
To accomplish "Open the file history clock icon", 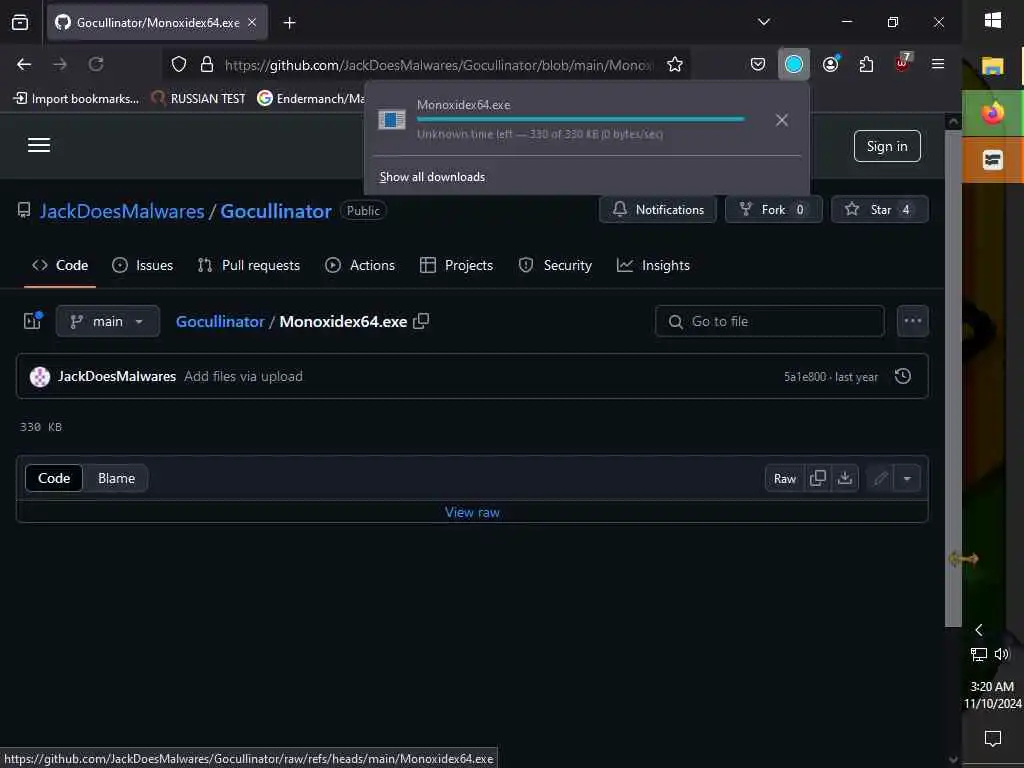I will point(903,376).
